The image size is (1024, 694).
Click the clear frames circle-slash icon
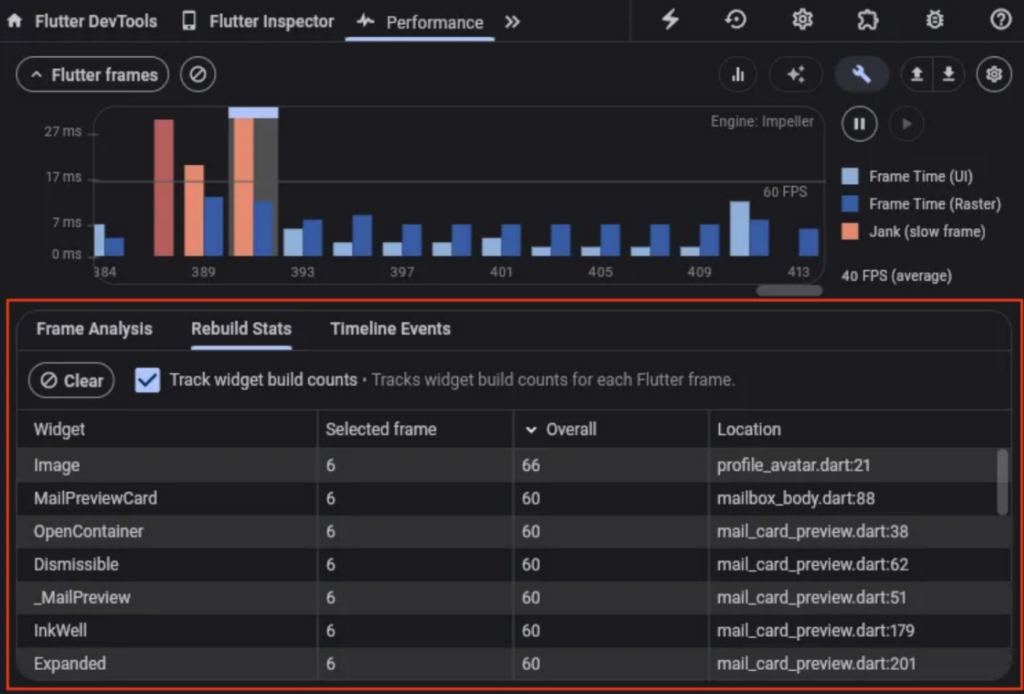click(x=198, y=75)
